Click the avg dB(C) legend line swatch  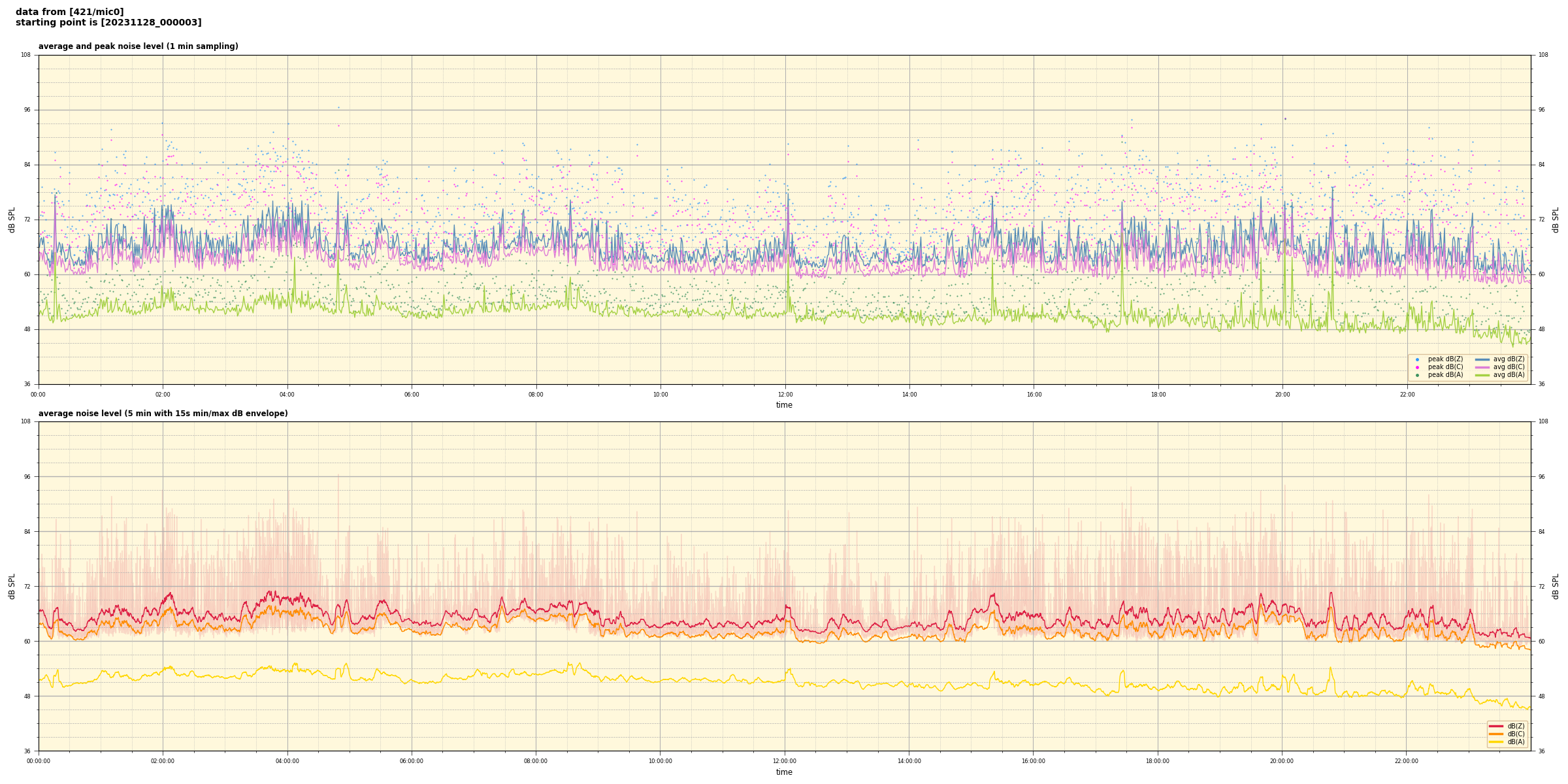1482,367
